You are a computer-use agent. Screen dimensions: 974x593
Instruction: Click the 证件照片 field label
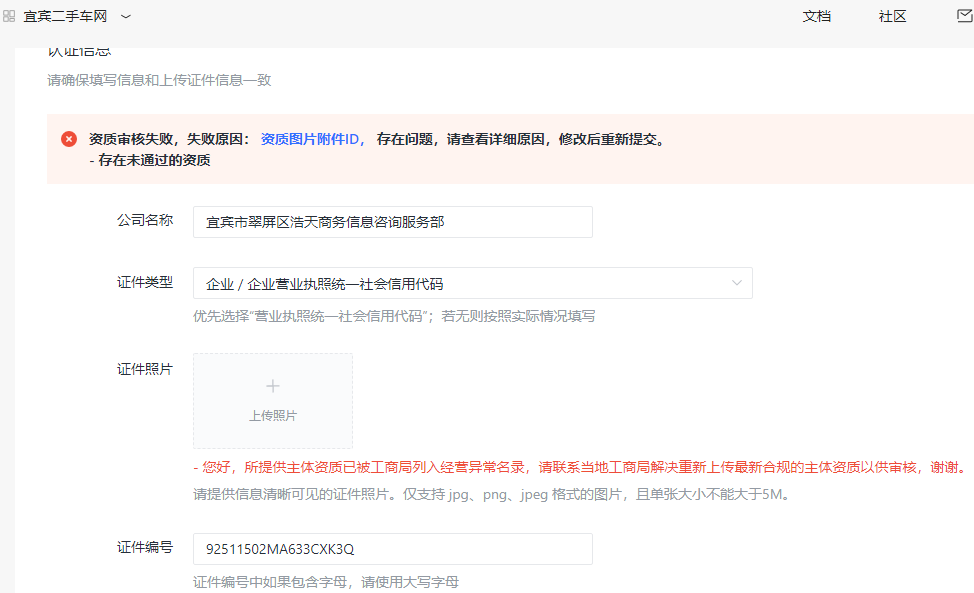pyautogui.click(x=145, y=369)
